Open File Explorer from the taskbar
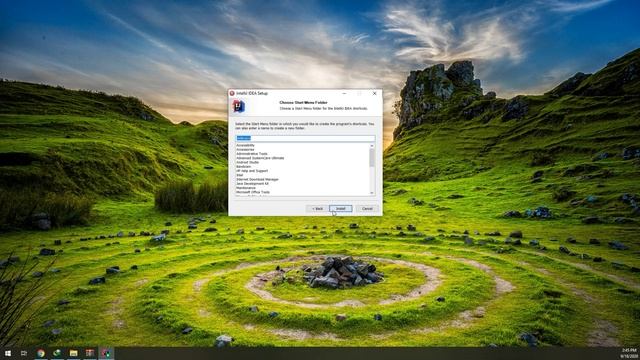The height and width of the screenshot is (360, 640). click(x=73, y=353)
